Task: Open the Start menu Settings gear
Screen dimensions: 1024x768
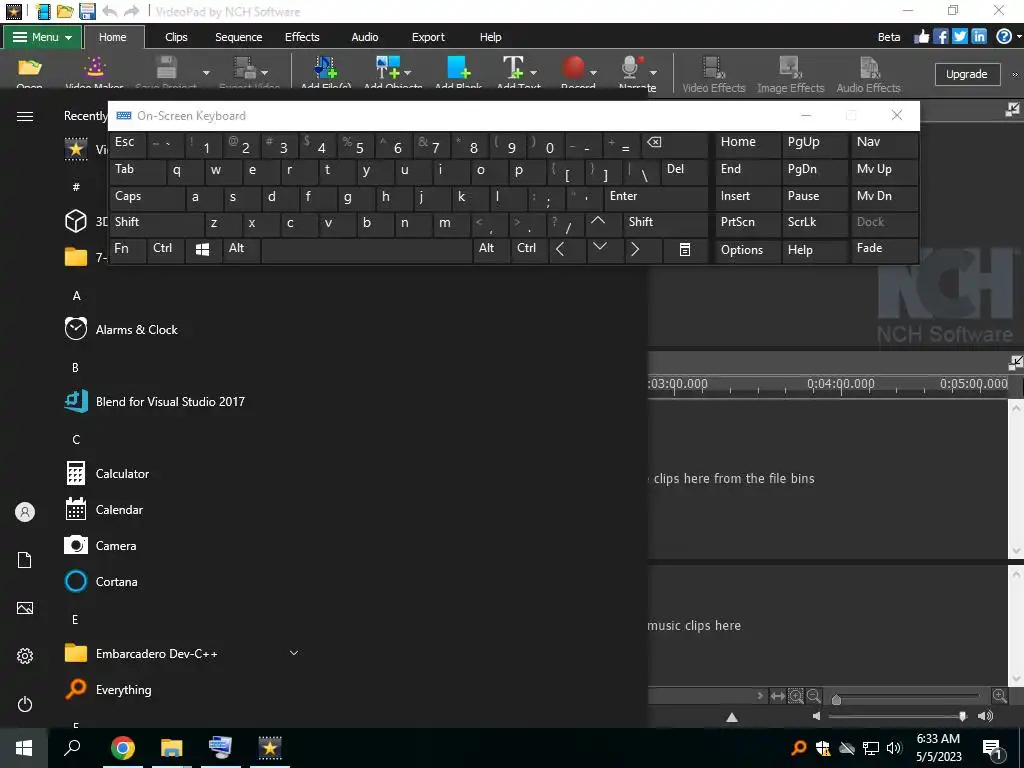Action: pos(25,656)
